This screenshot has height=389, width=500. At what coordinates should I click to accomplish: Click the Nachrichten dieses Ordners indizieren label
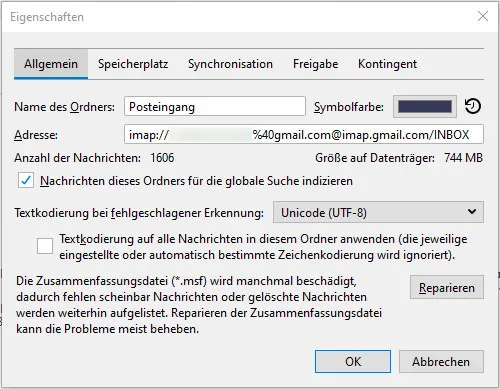click(x=196, y=181)
